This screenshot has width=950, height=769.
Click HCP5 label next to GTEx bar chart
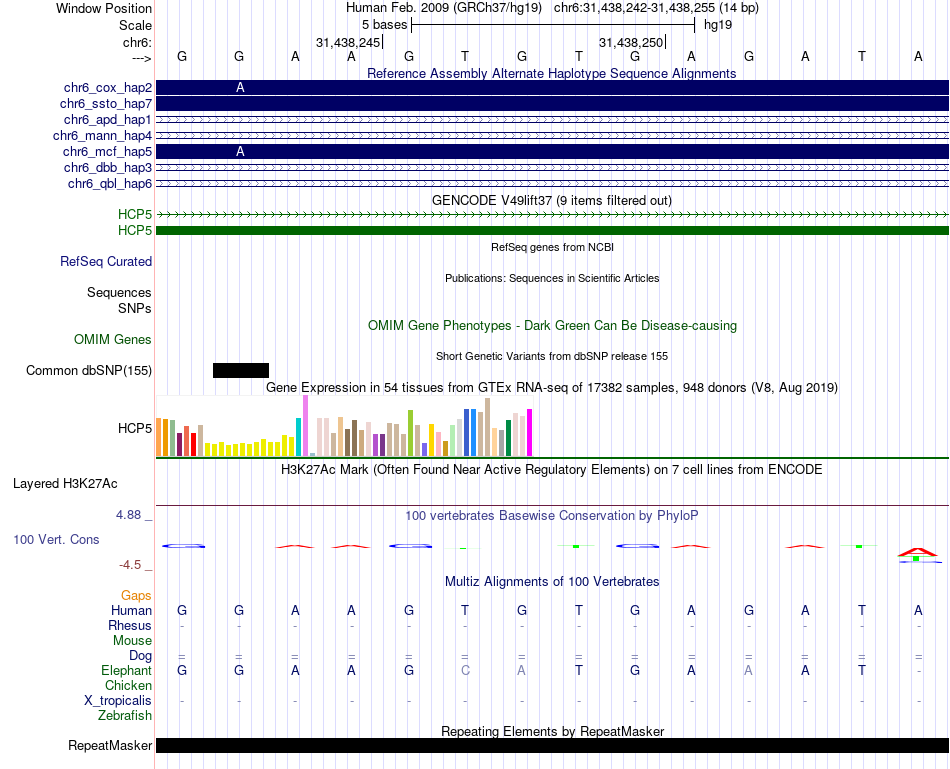tap(135, 428)
